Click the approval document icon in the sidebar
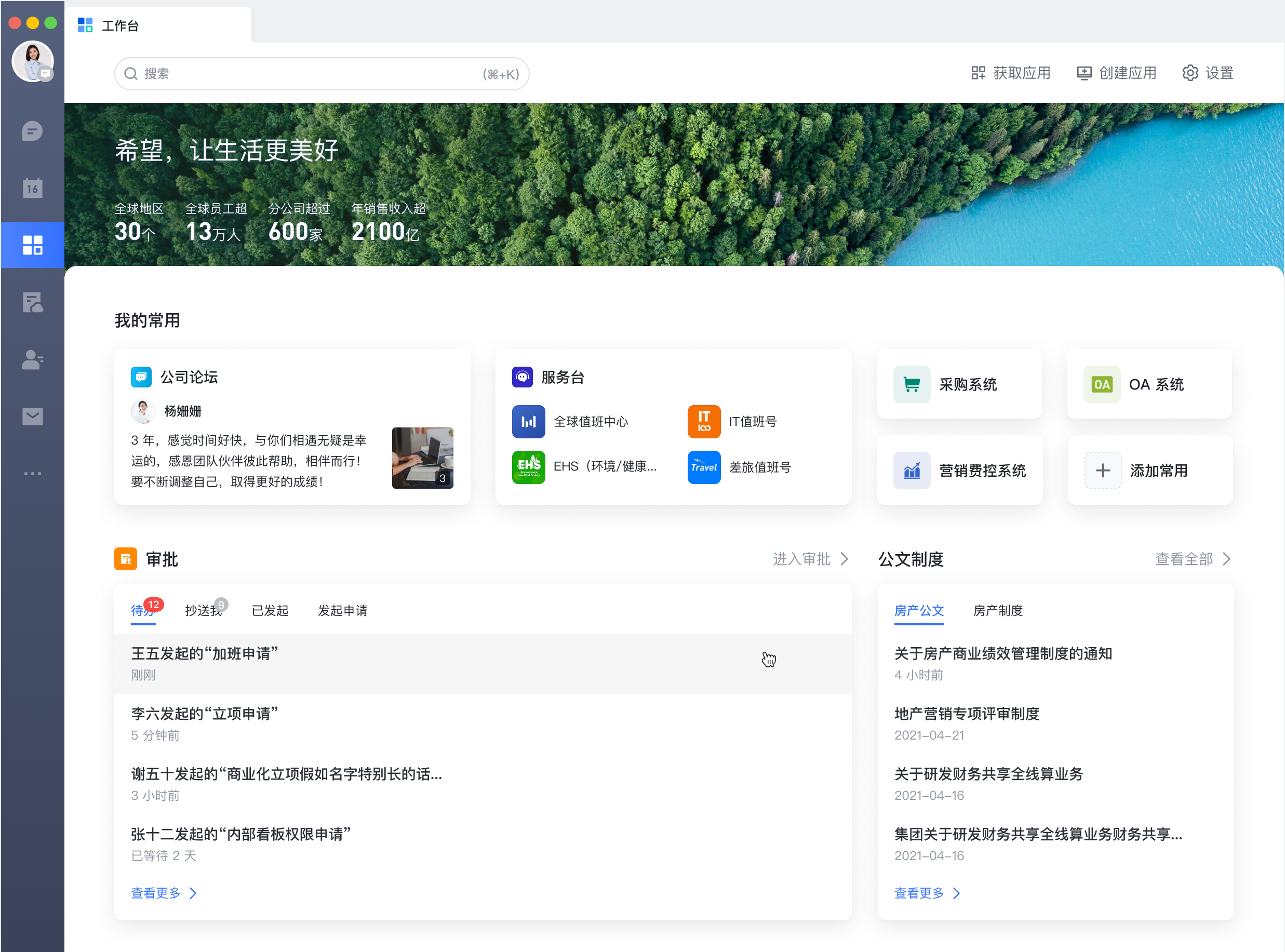The image size is (1285, 952). tap(33, 303)
